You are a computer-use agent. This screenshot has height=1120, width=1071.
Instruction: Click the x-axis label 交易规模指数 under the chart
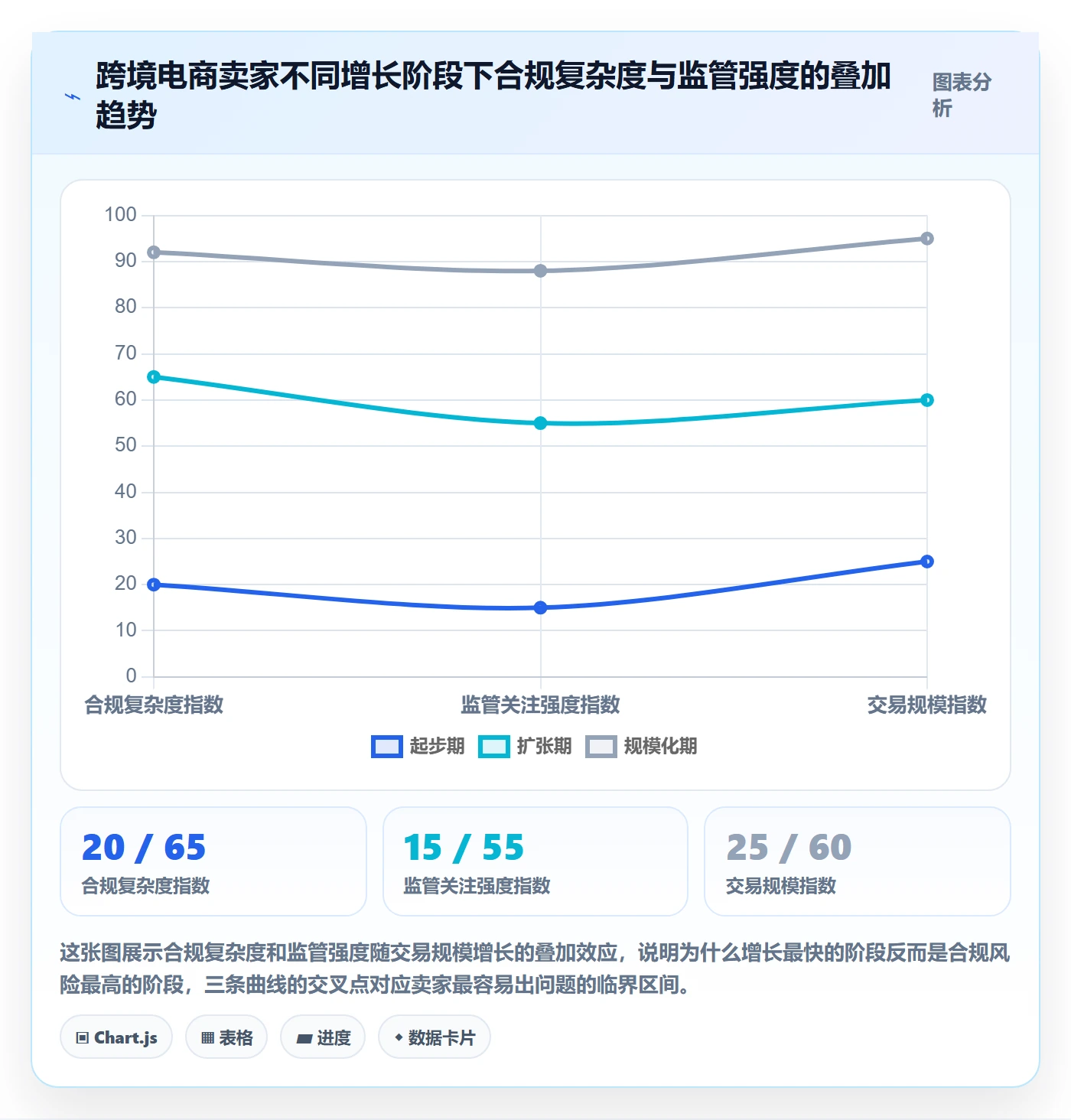point(927,705)
